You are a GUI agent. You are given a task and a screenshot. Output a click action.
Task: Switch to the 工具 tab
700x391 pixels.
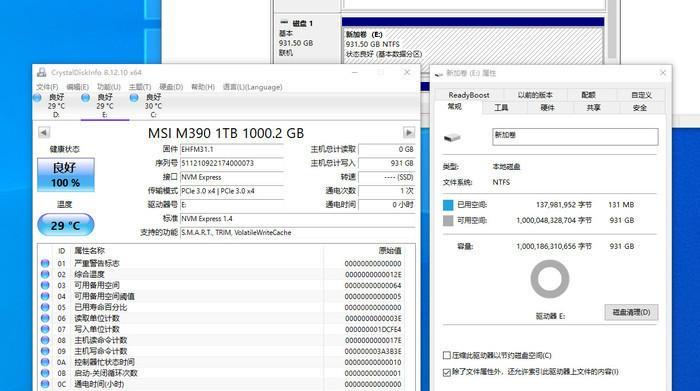point(501,107)
